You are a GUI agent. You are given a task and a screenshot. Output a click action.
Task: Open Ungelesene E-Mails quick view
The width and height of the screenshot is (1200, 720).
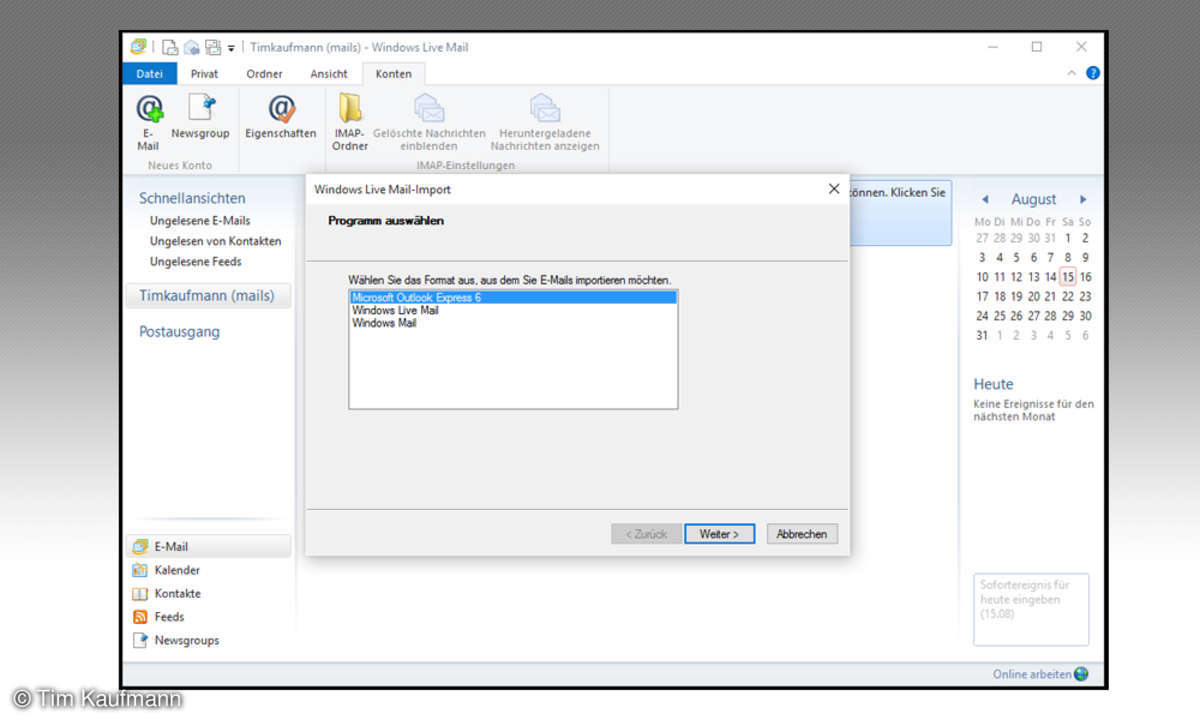(x=200, y=220)
